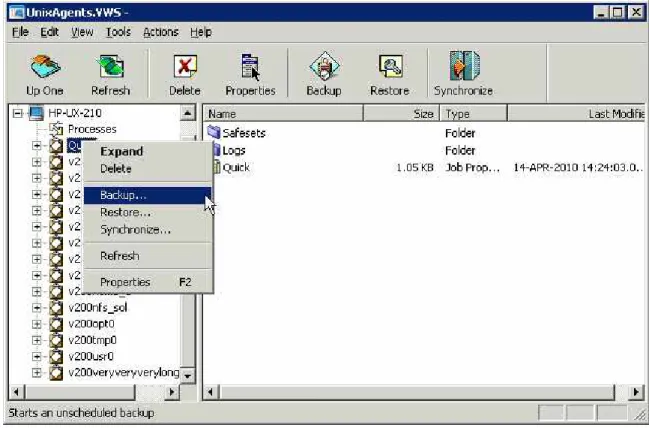Click the 1.05 KB size cell
649x428 pixels.
click(x=415, y=168)
